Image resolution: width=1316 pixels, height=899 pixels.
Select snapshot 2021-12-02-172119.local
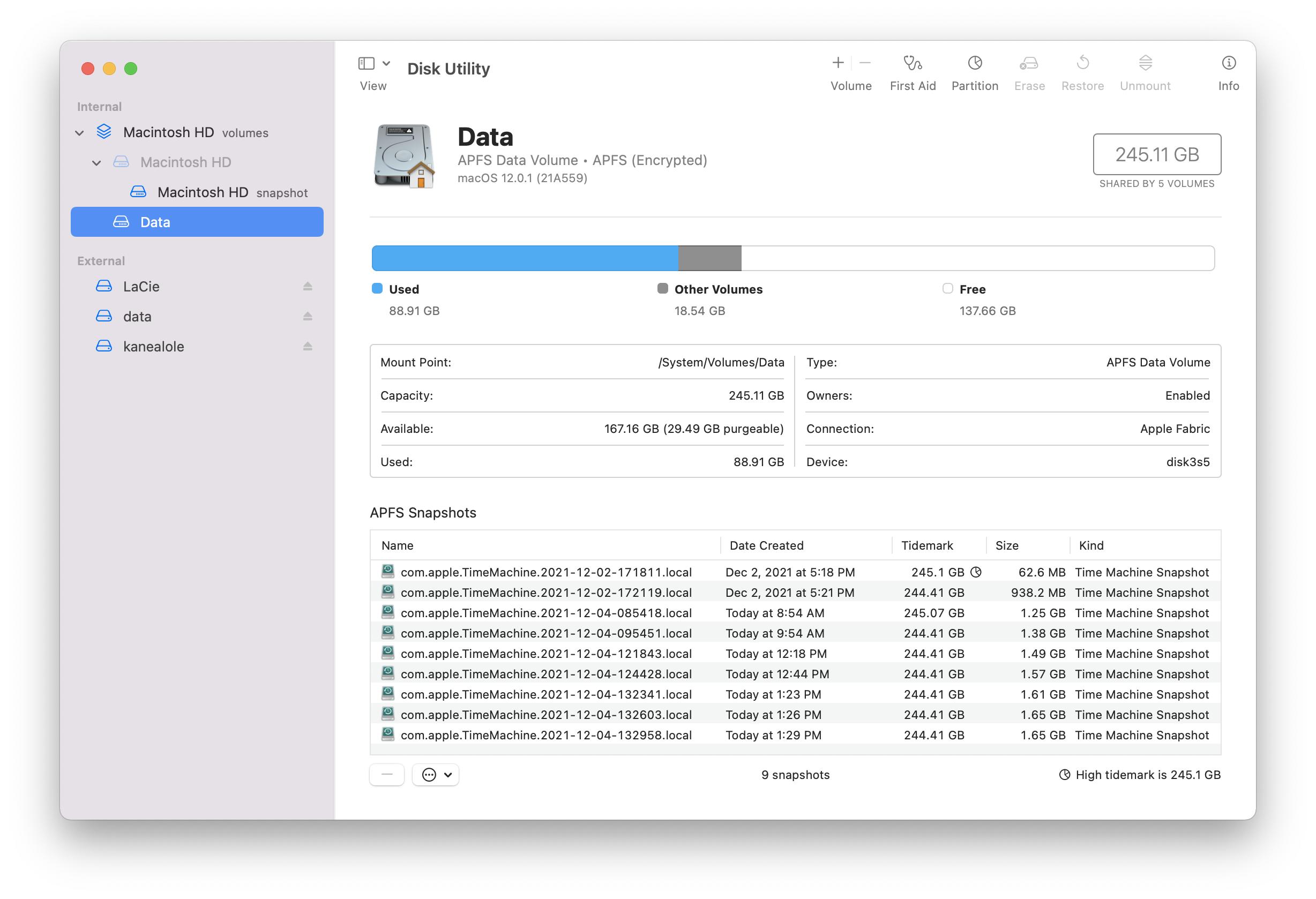click(x=796, y=593)
